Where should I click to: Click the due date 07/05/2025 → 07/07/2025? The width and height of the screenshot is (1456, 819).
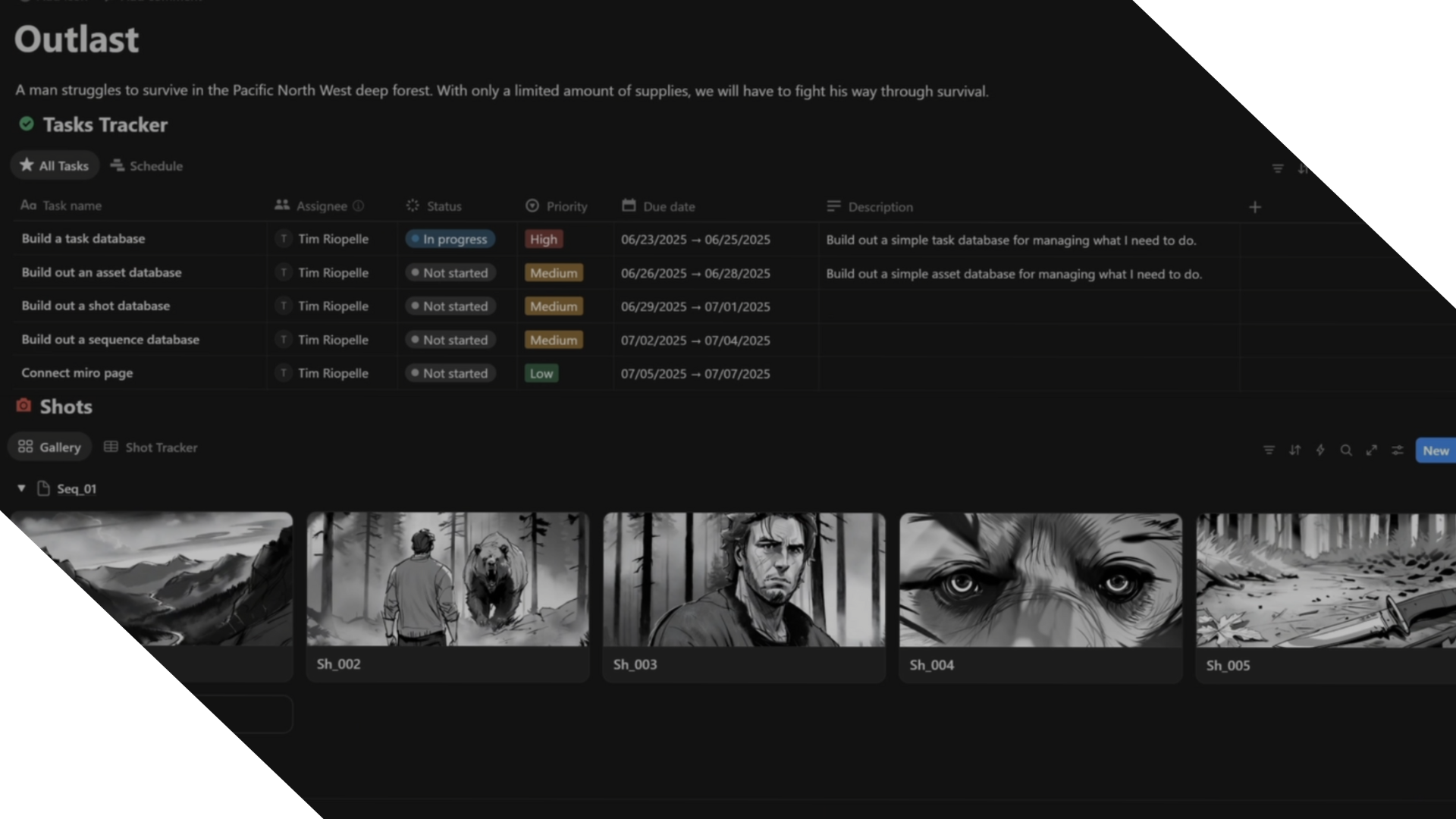click(x=695, y=374)
